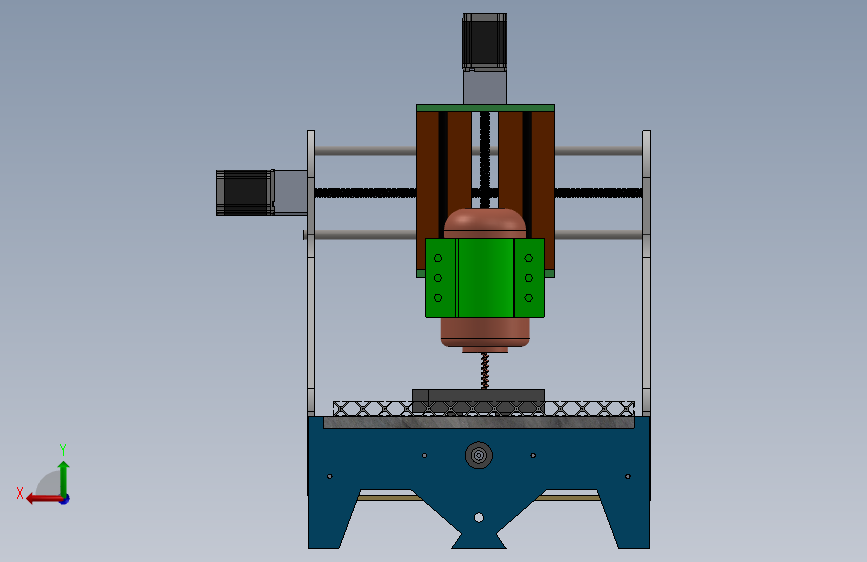
Task: Select the spiral drill bit under the spindle
Action: [485, 371]
